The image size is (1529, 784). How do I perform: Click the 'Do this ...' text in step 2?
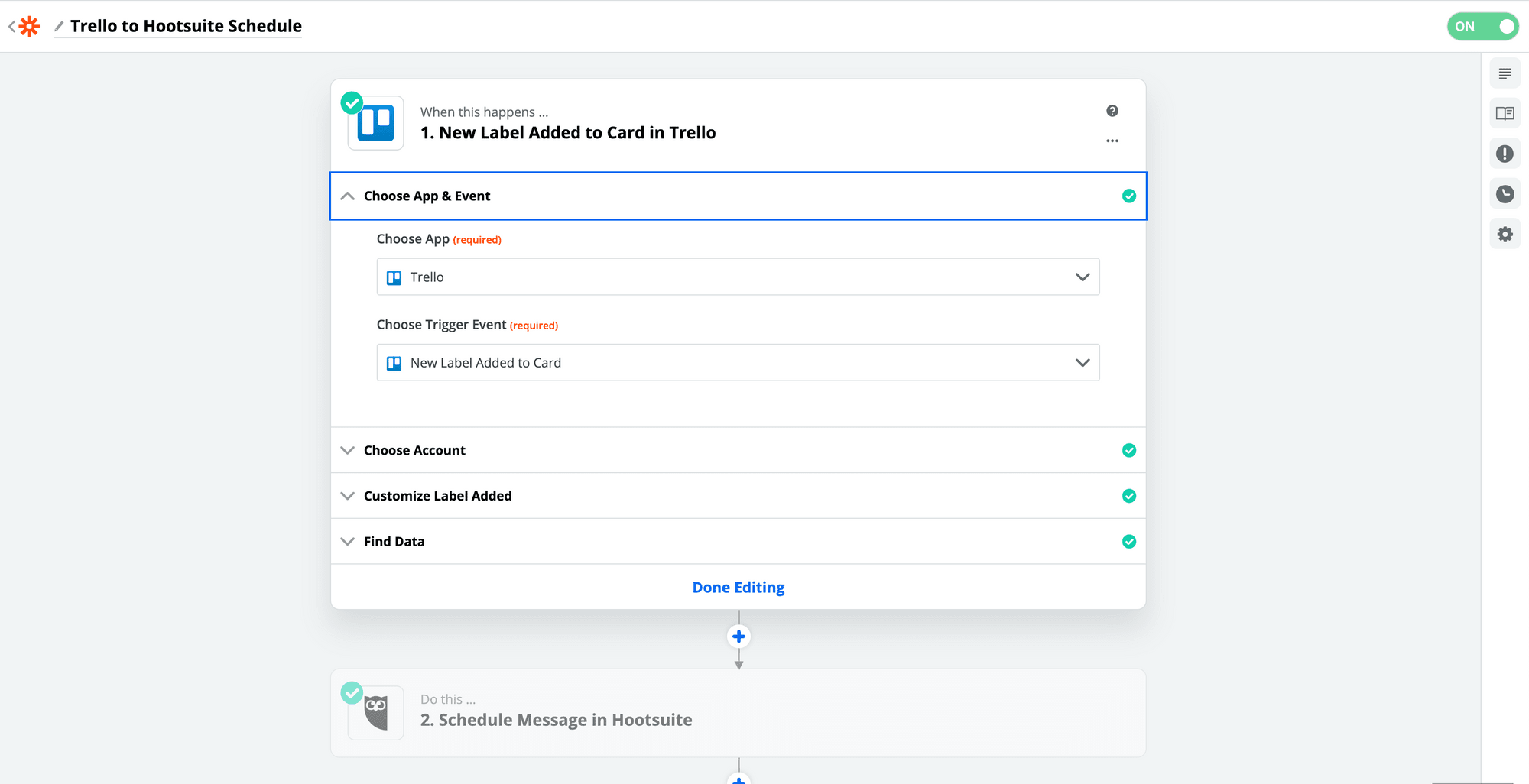click(x=448, y=699)
